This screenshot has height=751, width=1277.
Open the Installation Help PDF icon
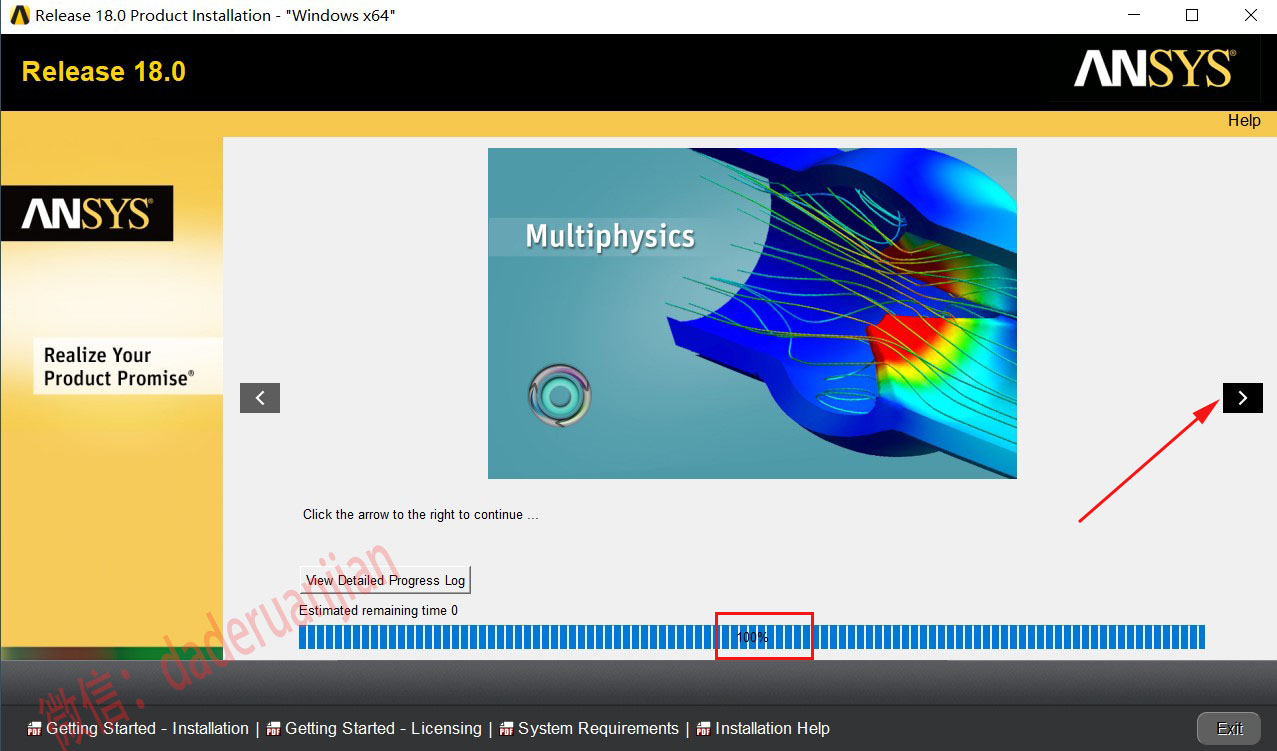click(x=704, y=729)
